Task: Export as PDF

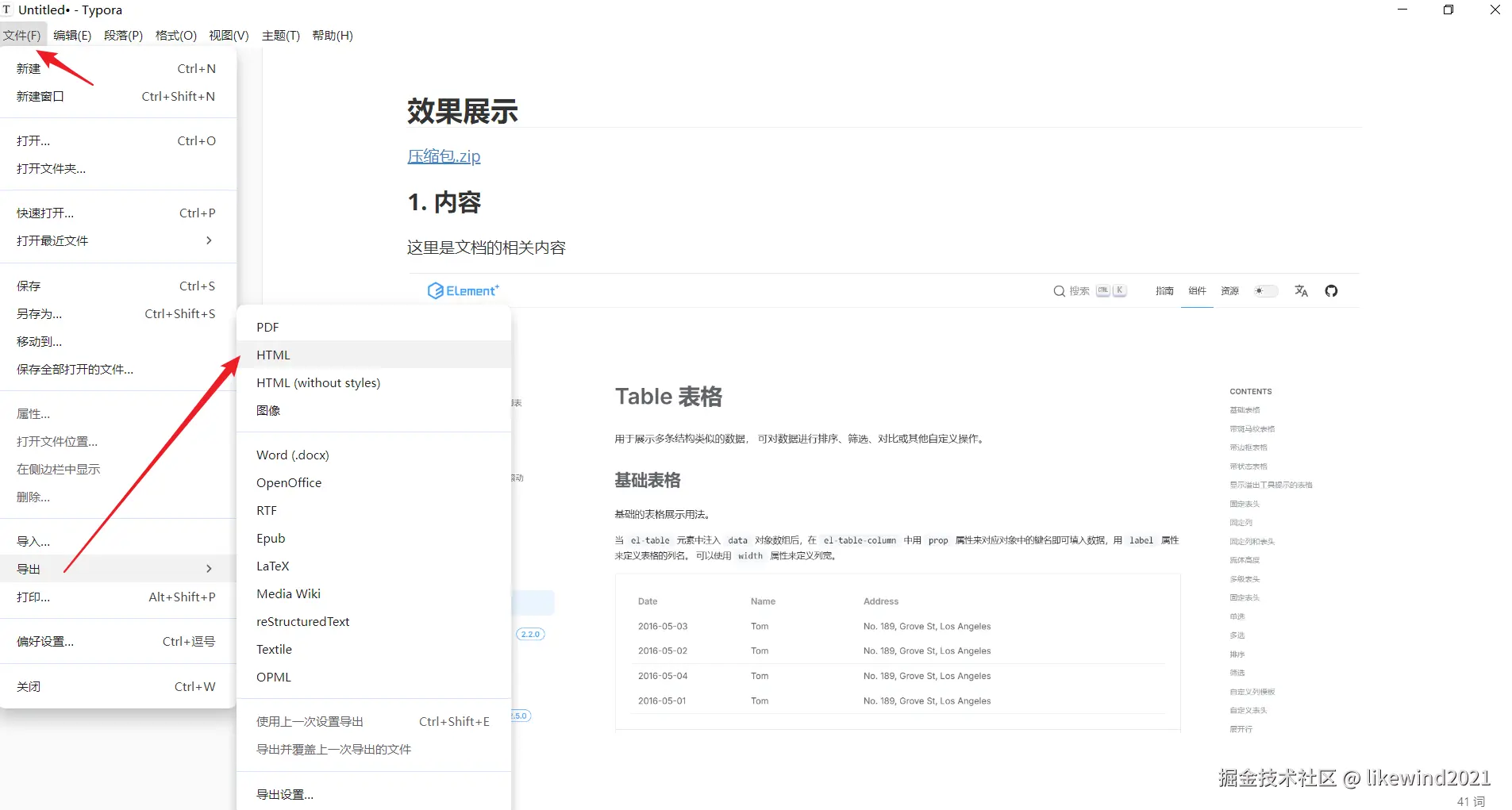Action: (374, 328)
